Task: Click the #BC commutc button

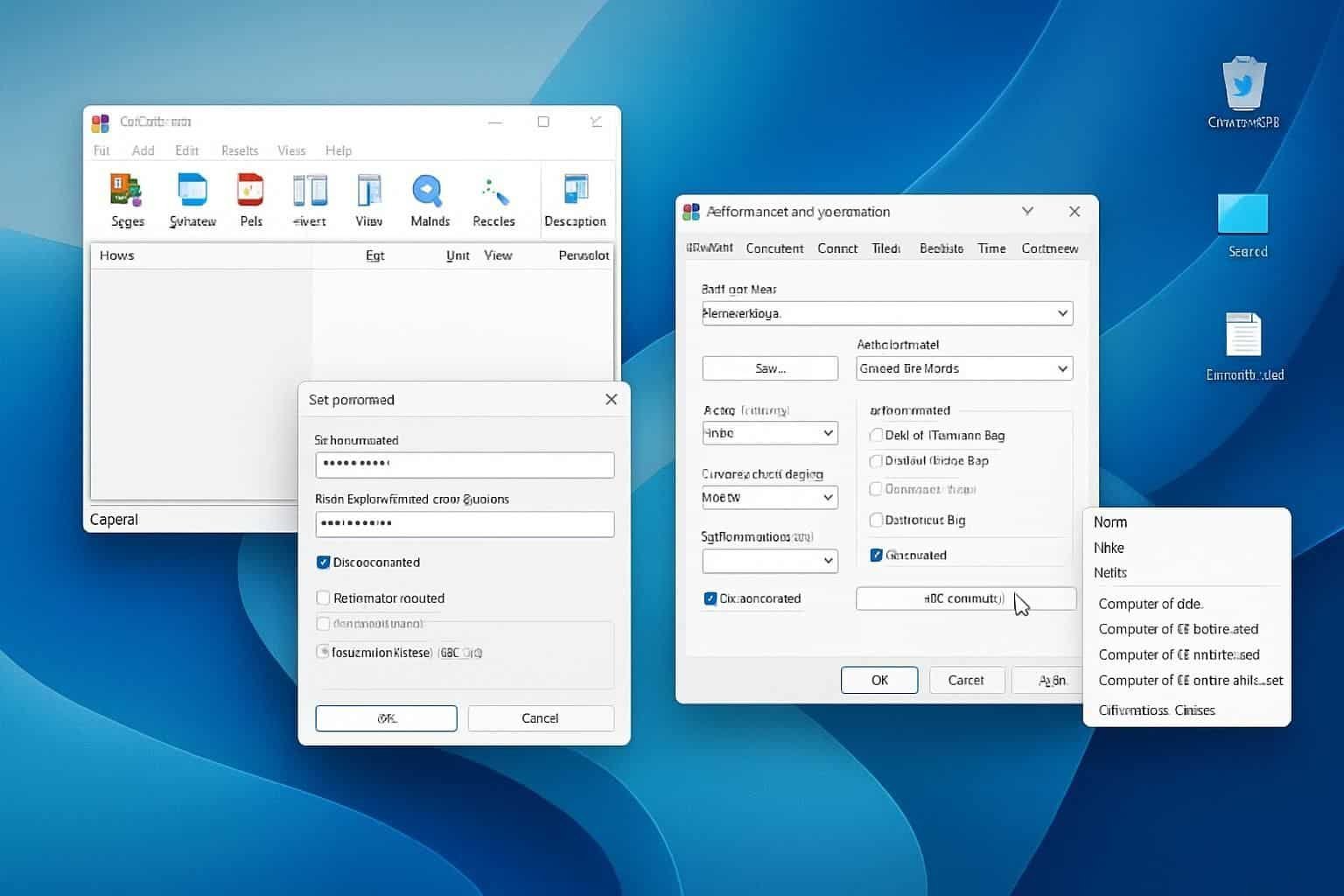Action: pyautogui.click(x=966, y=598)
